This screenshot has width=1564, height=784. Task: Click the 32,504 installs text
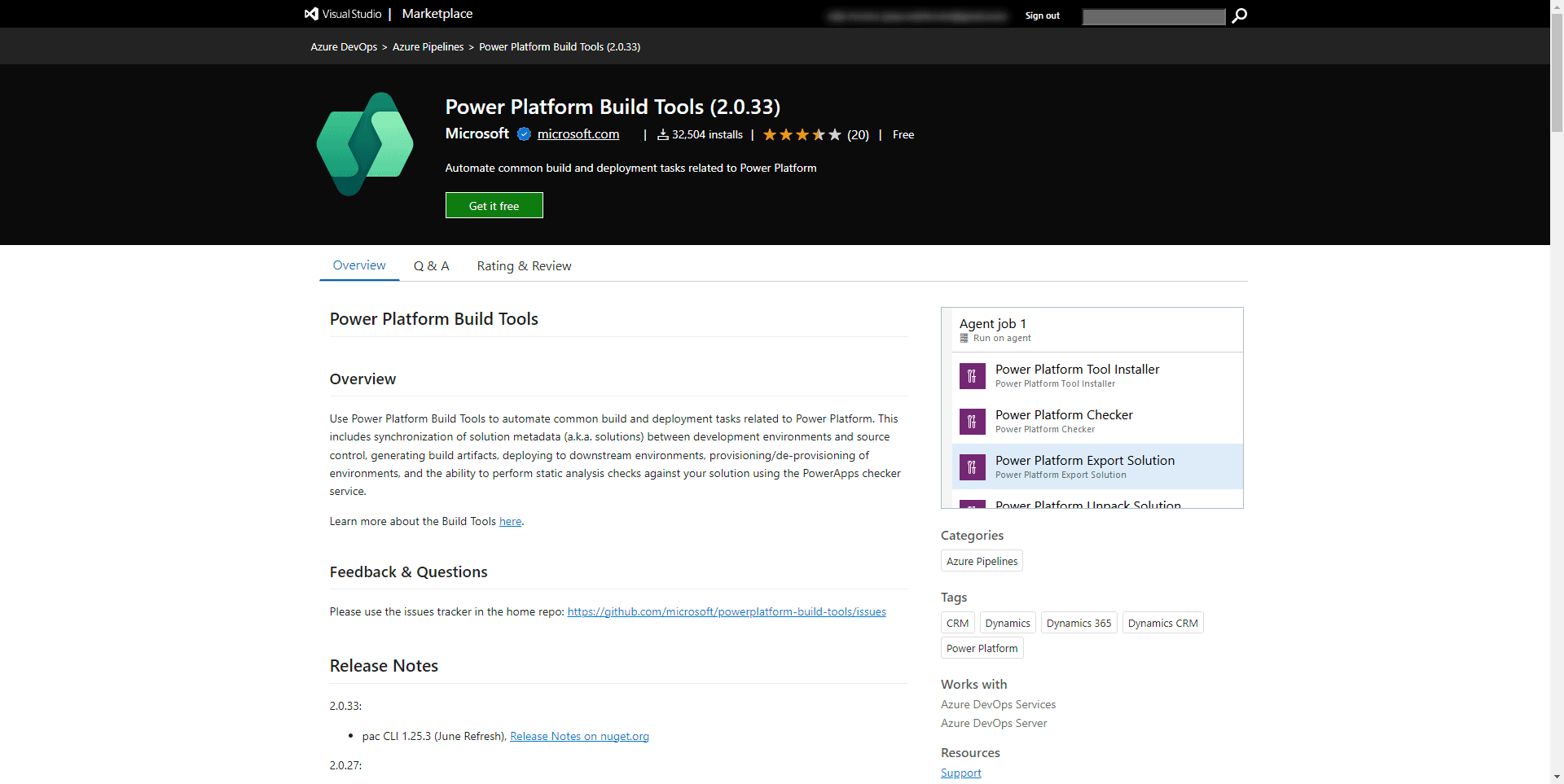[707, 134]
